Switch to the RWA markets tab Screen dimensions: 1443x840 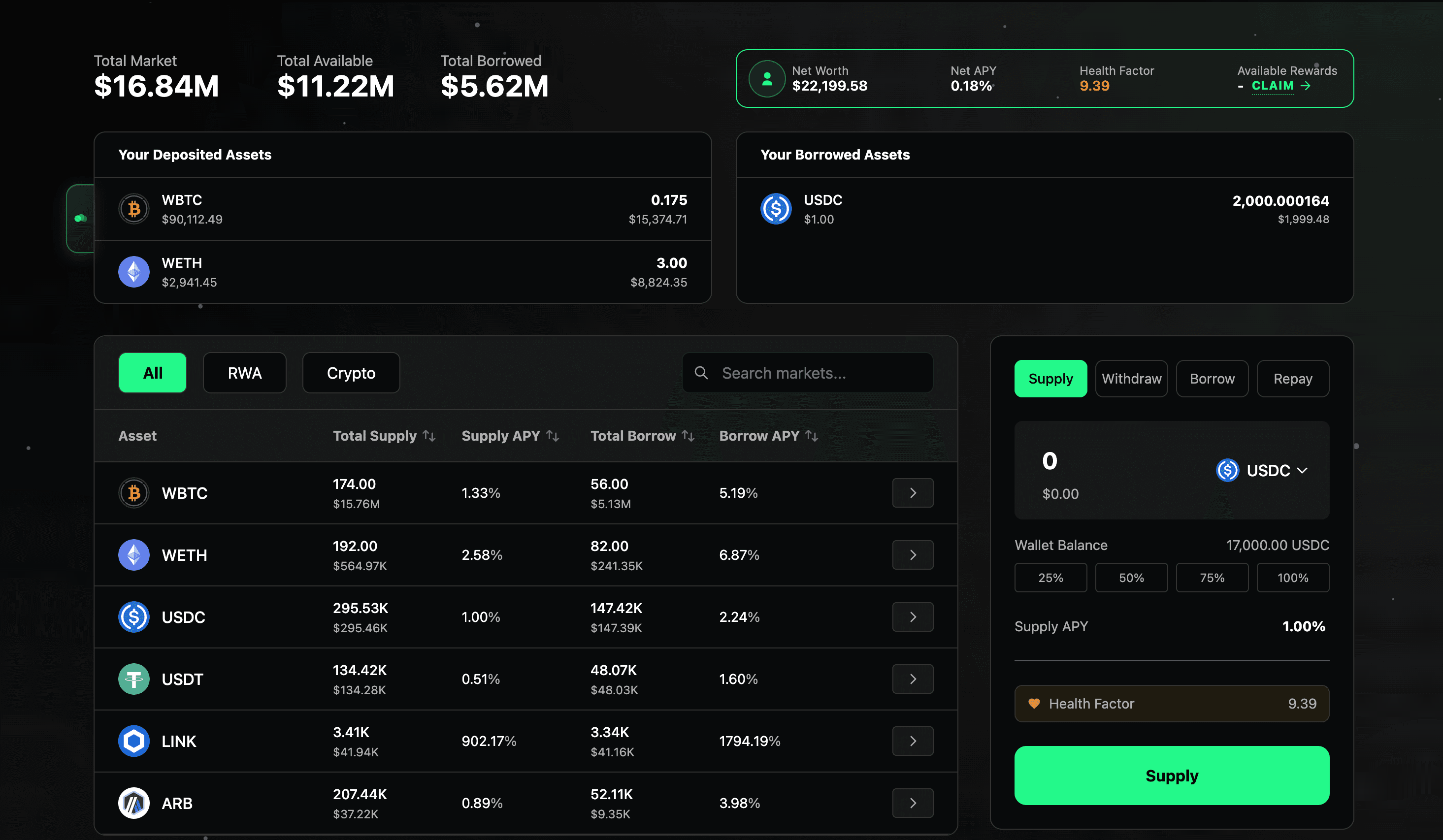point(244,373)
